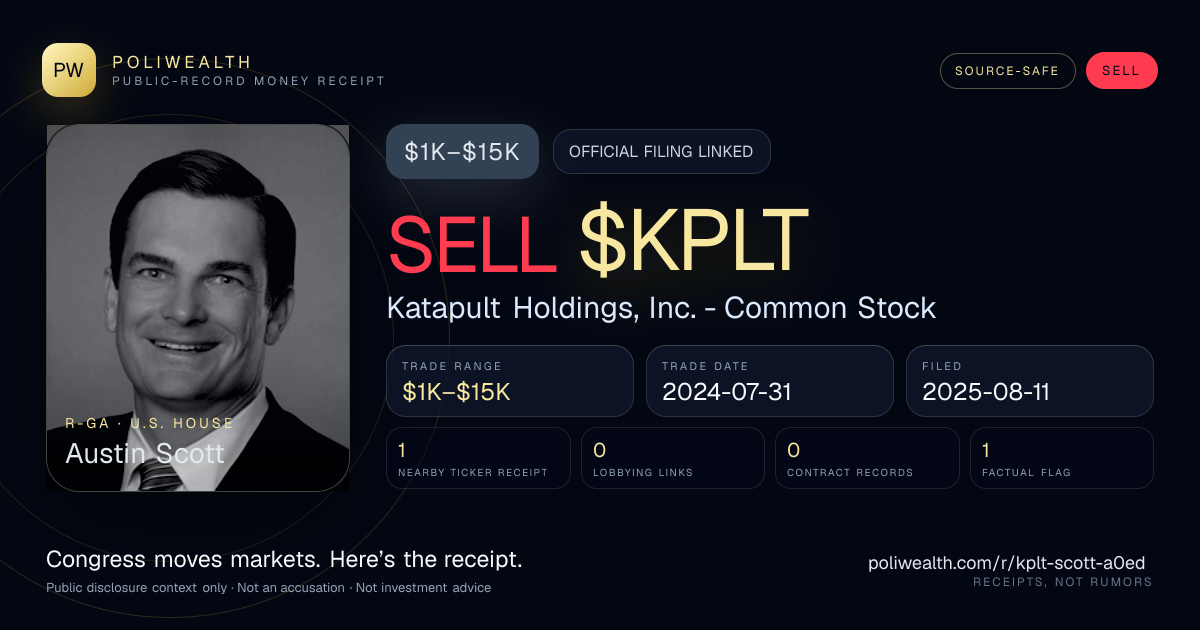Click the Austin Scott name label
The image size is (1200, 630).
click(x=145, y=453)
